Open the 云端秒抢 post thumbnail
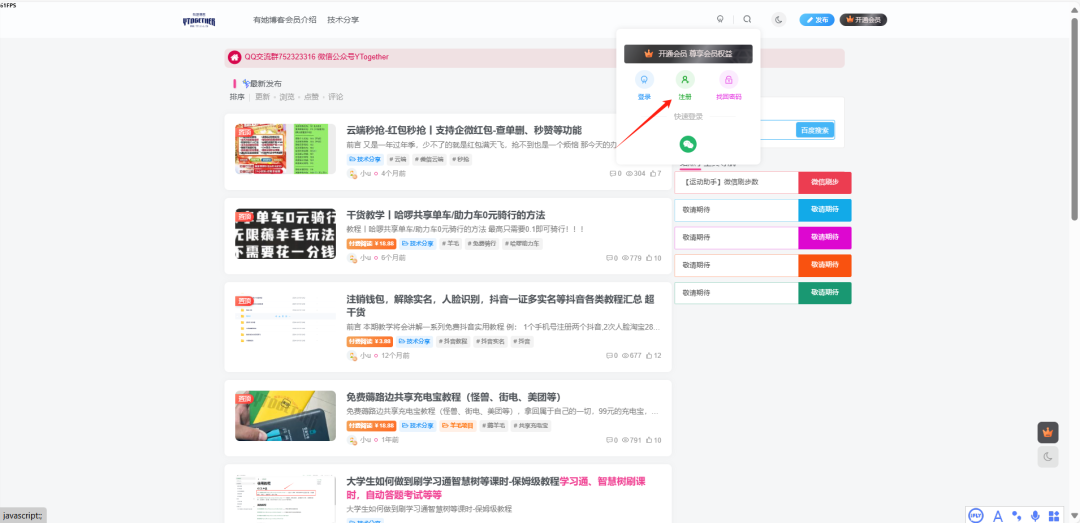The height and width of the screenshot is (523, 1080). 285,149
